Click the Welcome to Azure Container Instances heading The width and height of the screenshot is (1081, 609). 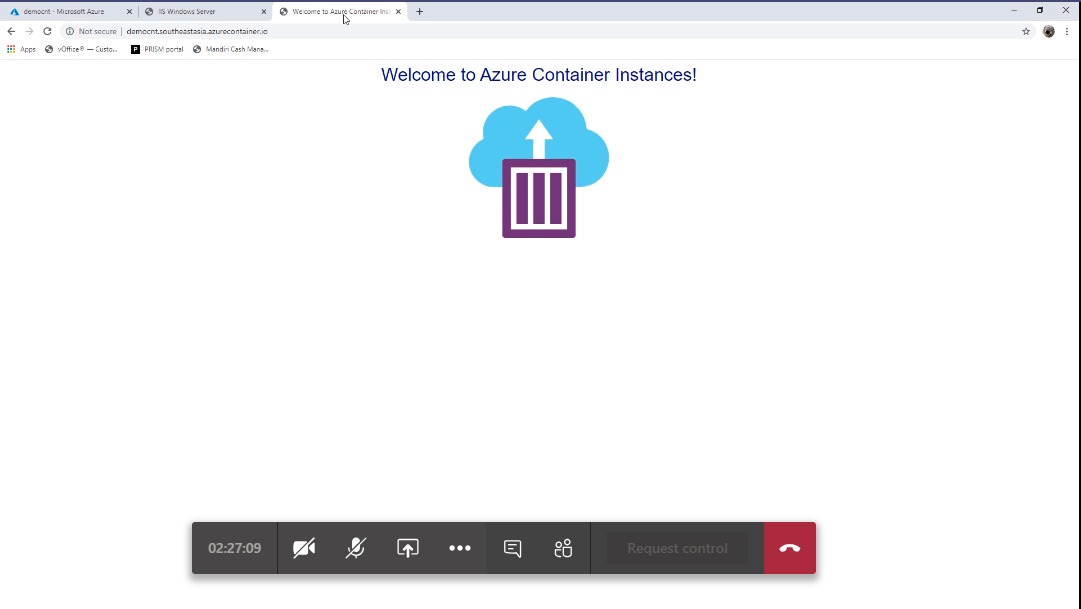[538, 74]
